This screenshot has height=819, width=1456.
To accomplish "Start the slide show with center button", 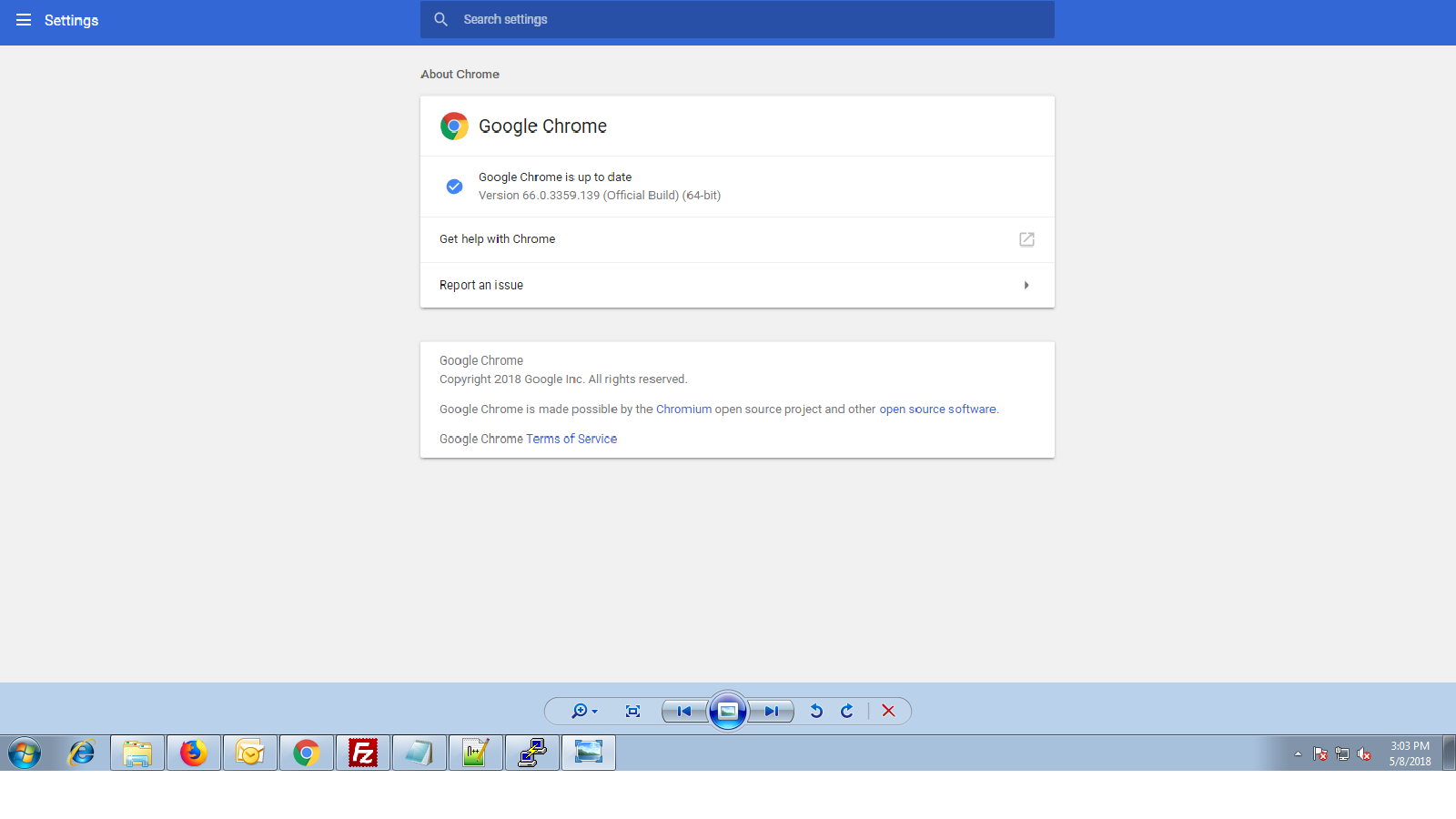I will click(728, 712).
